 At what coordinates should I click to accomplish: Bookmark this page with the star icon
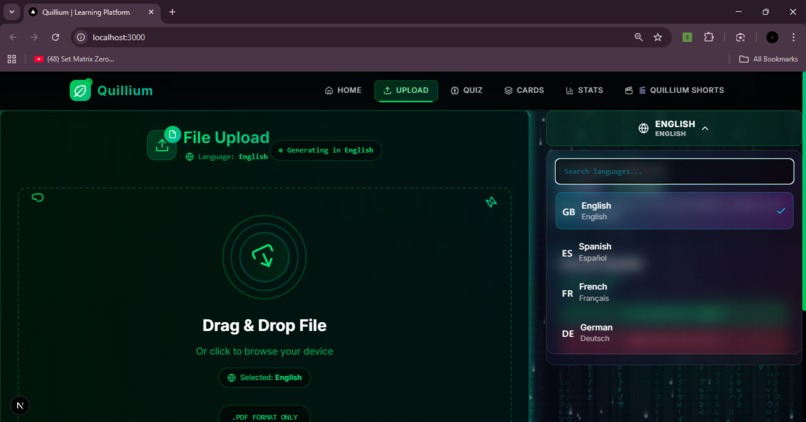(x=657, y=37)
